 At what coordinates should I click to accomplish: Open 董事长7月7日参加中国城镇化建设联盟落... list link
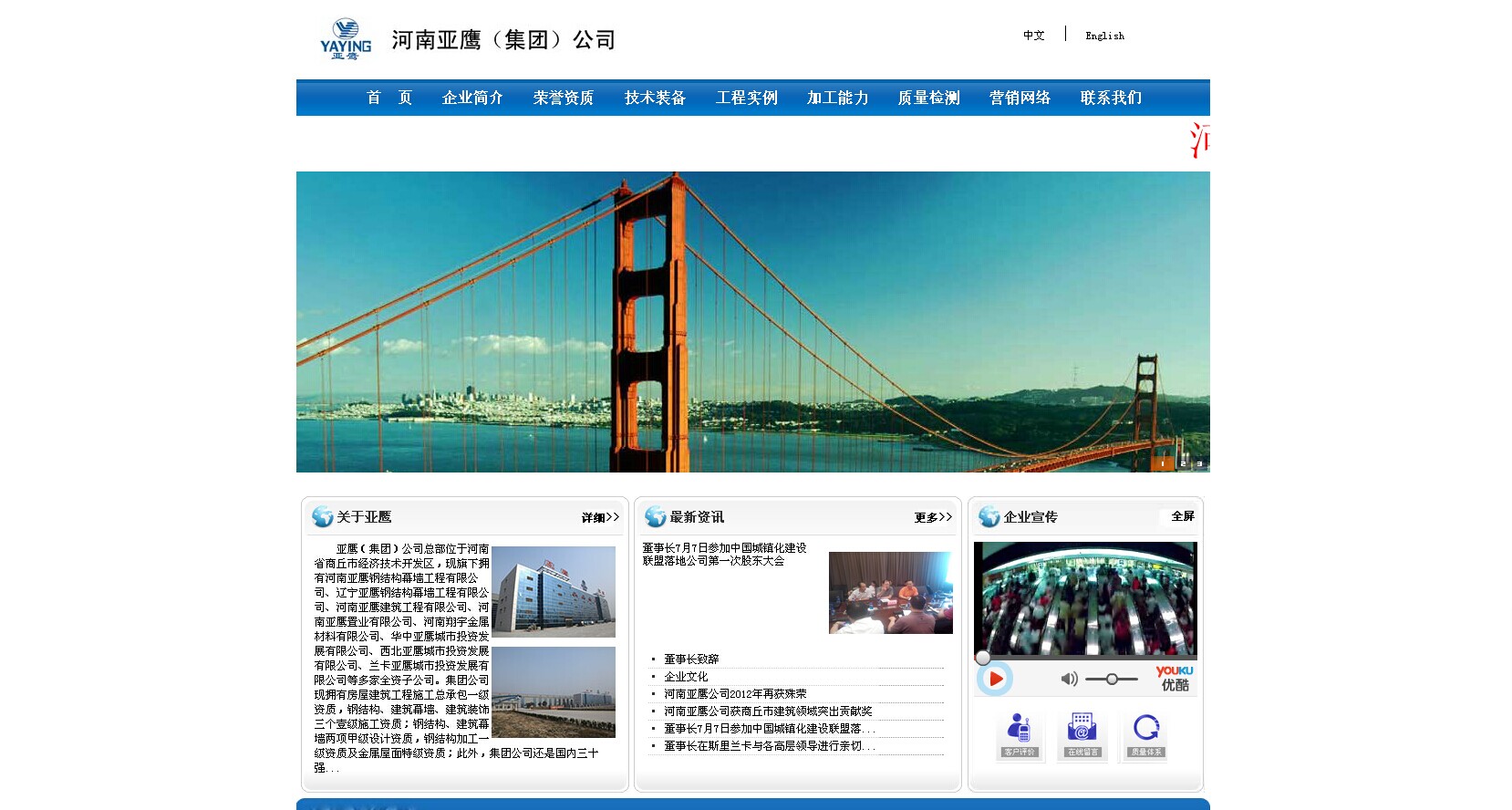[x=770, y=728]
